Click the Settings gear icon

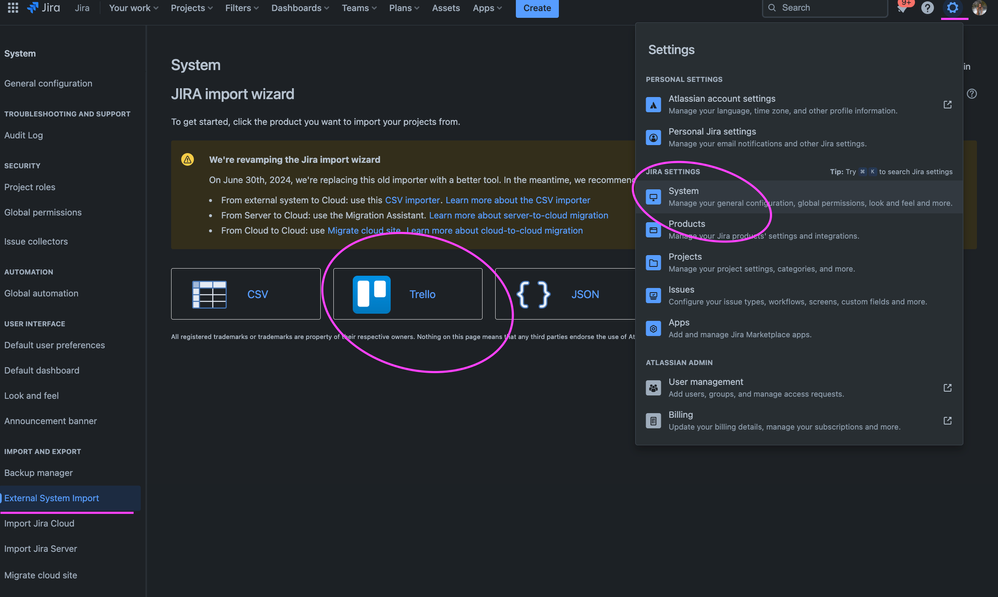(x=952, y=8)
